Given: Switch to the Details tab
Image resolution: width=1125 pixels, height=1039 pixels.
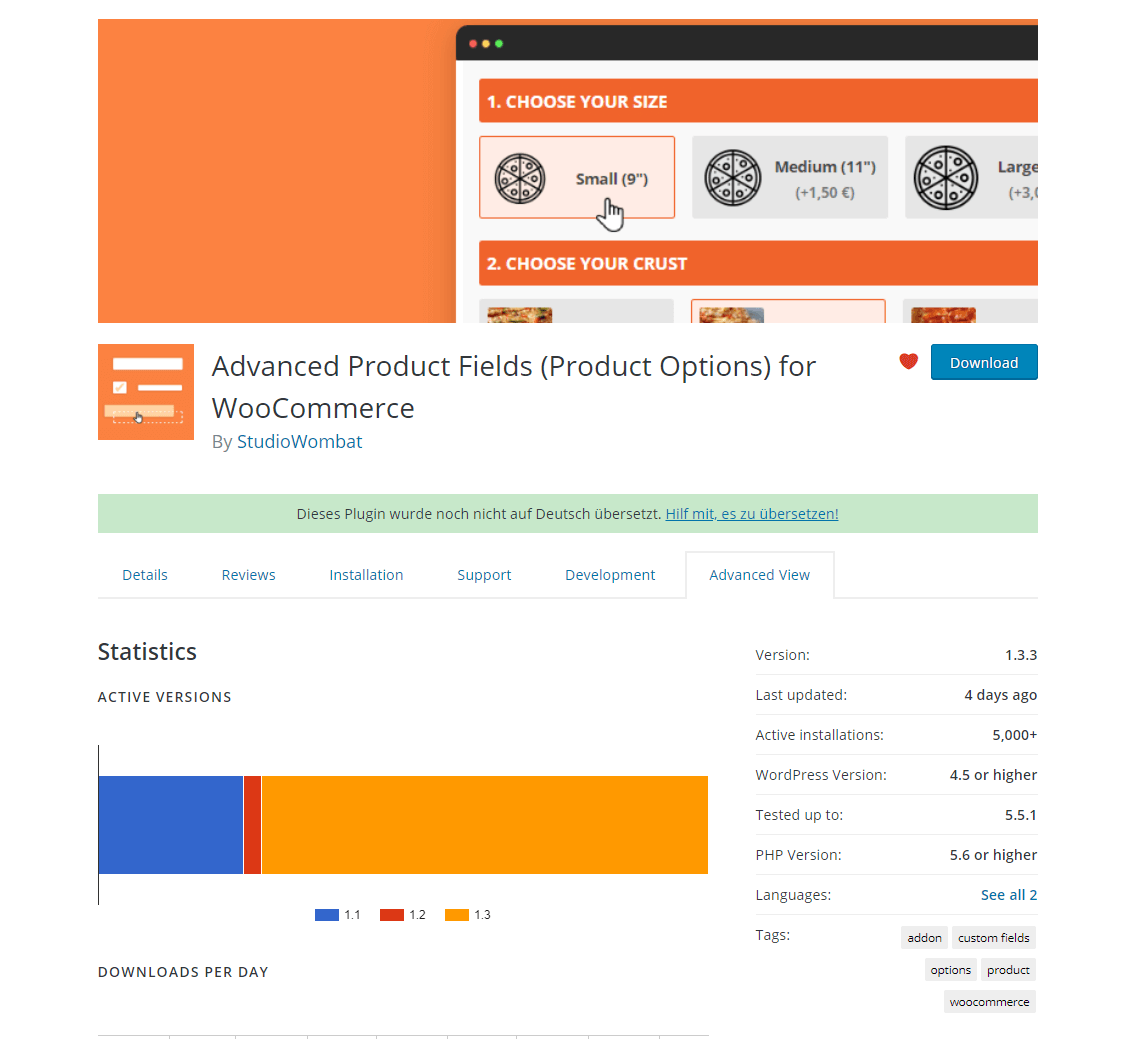Looking at the screenshot, I should click(x=144, y=574).
